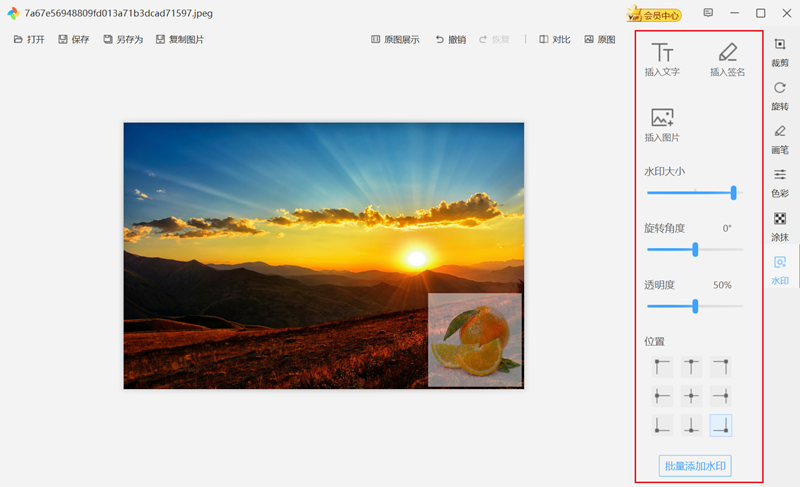Image resolution: width=800 pixels, height=487 pixels.
Task: Show original image via 原图展示
Action: pos(395,40)
